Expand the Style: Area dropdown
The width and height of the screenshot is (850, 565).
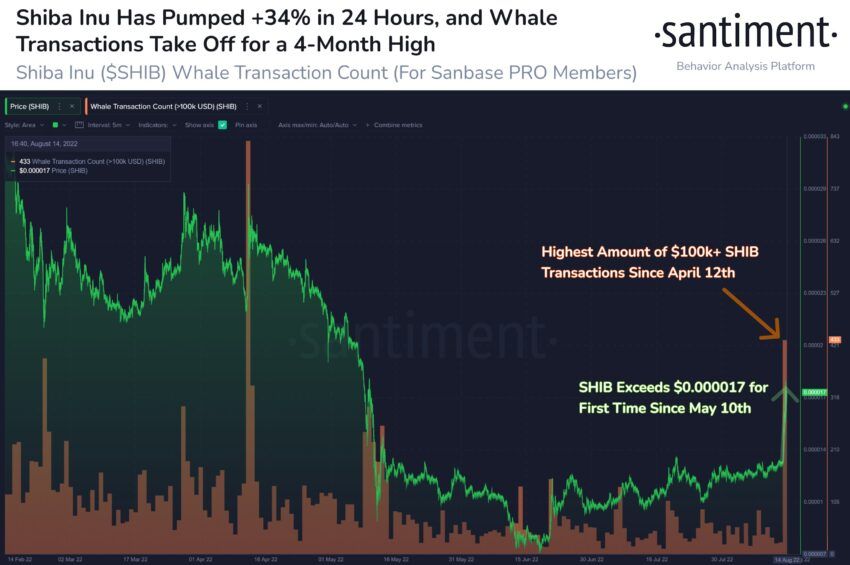24,125
